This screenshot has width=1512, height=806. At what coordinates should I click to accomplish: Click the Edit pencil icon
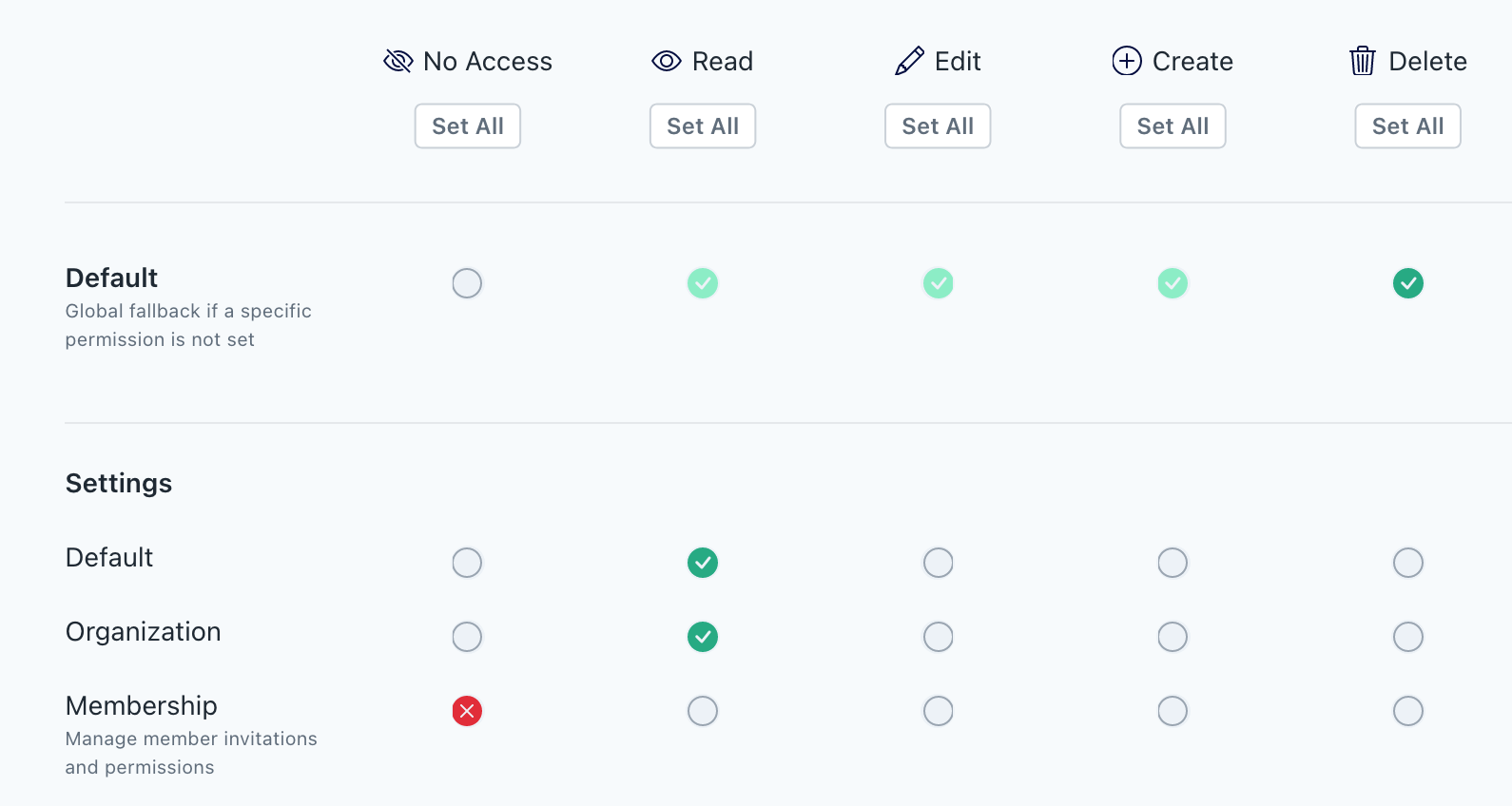coord(909,62)
